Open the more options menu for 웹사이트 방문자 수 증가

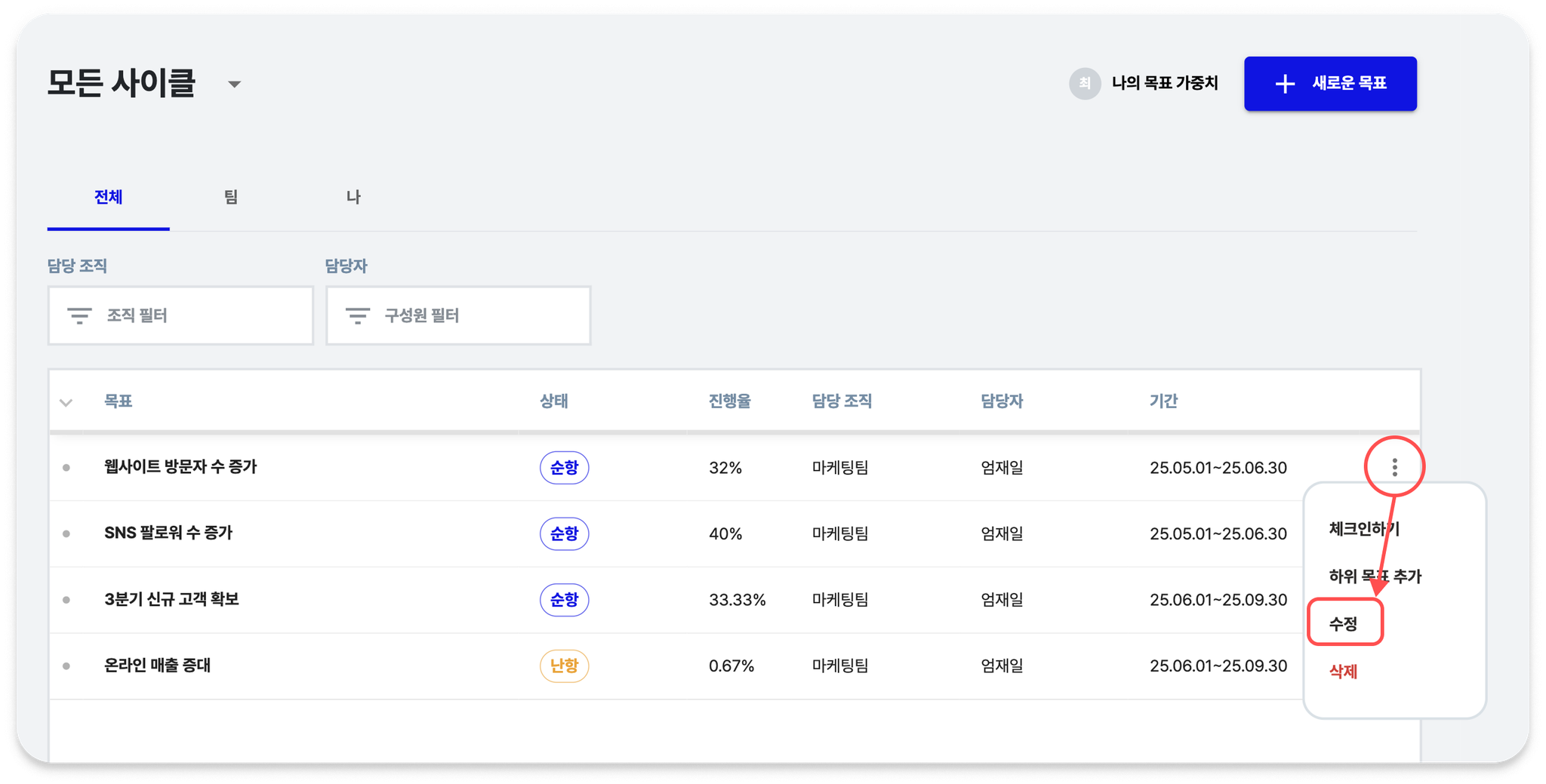pyautogui.click(x=1394, y=468)
